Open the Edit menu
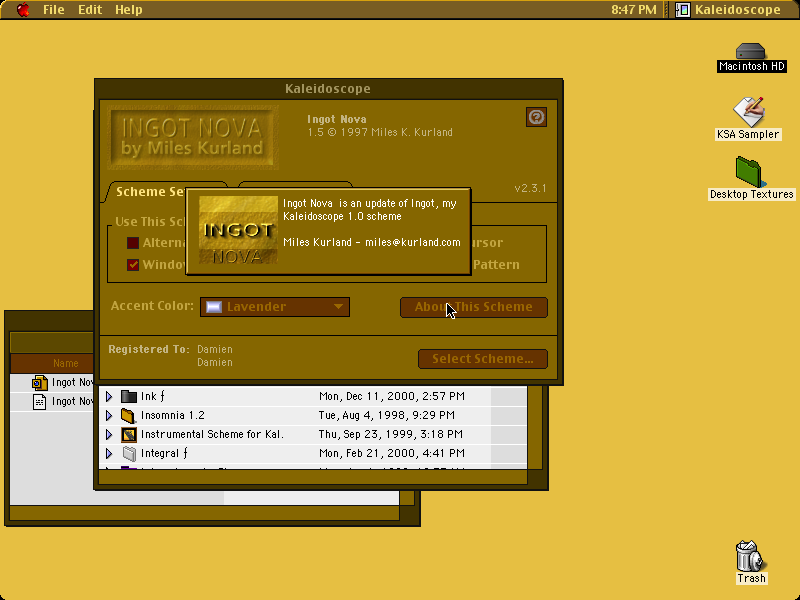 point(90,10)
